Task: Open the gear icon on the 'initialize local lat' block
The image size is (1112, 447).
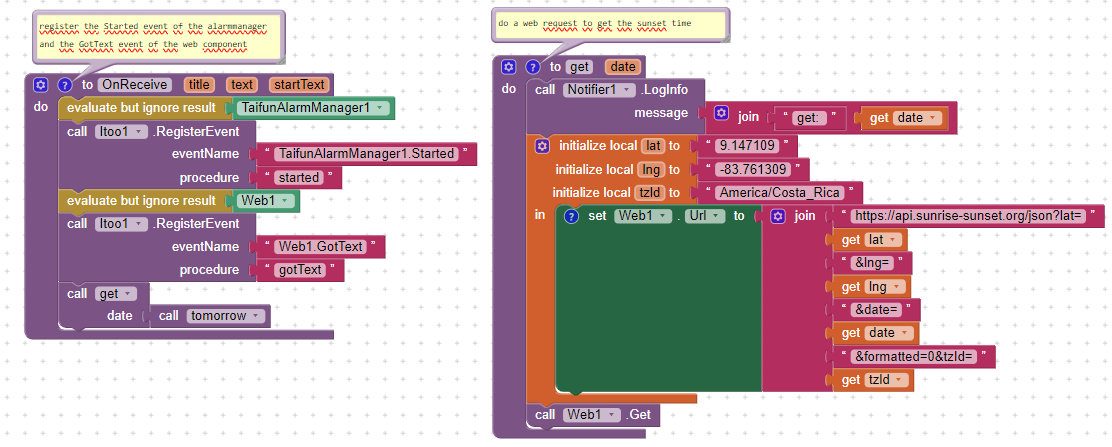Action: (542, 146)
